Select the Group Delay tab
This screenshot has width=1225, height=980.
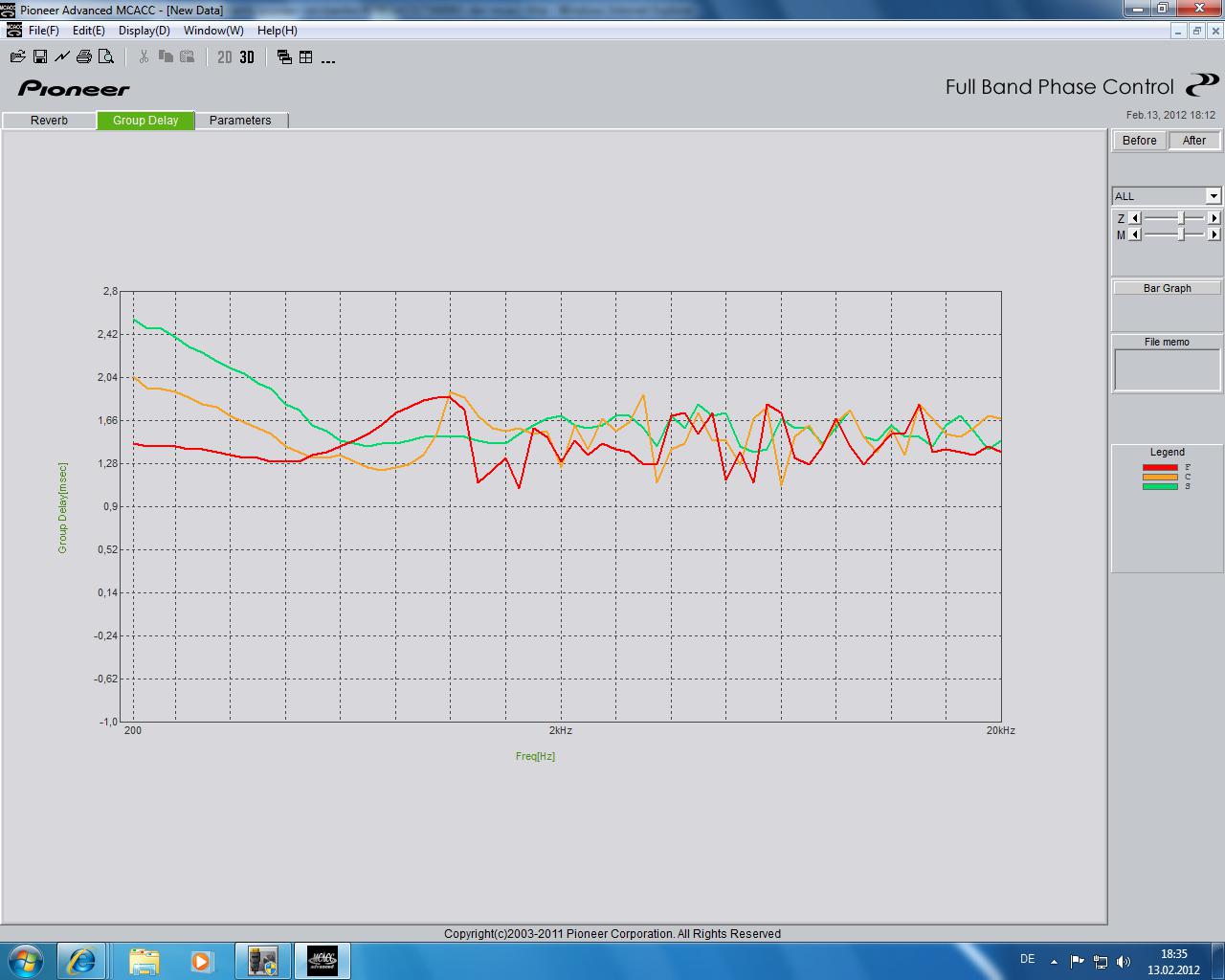pos(145,121)
